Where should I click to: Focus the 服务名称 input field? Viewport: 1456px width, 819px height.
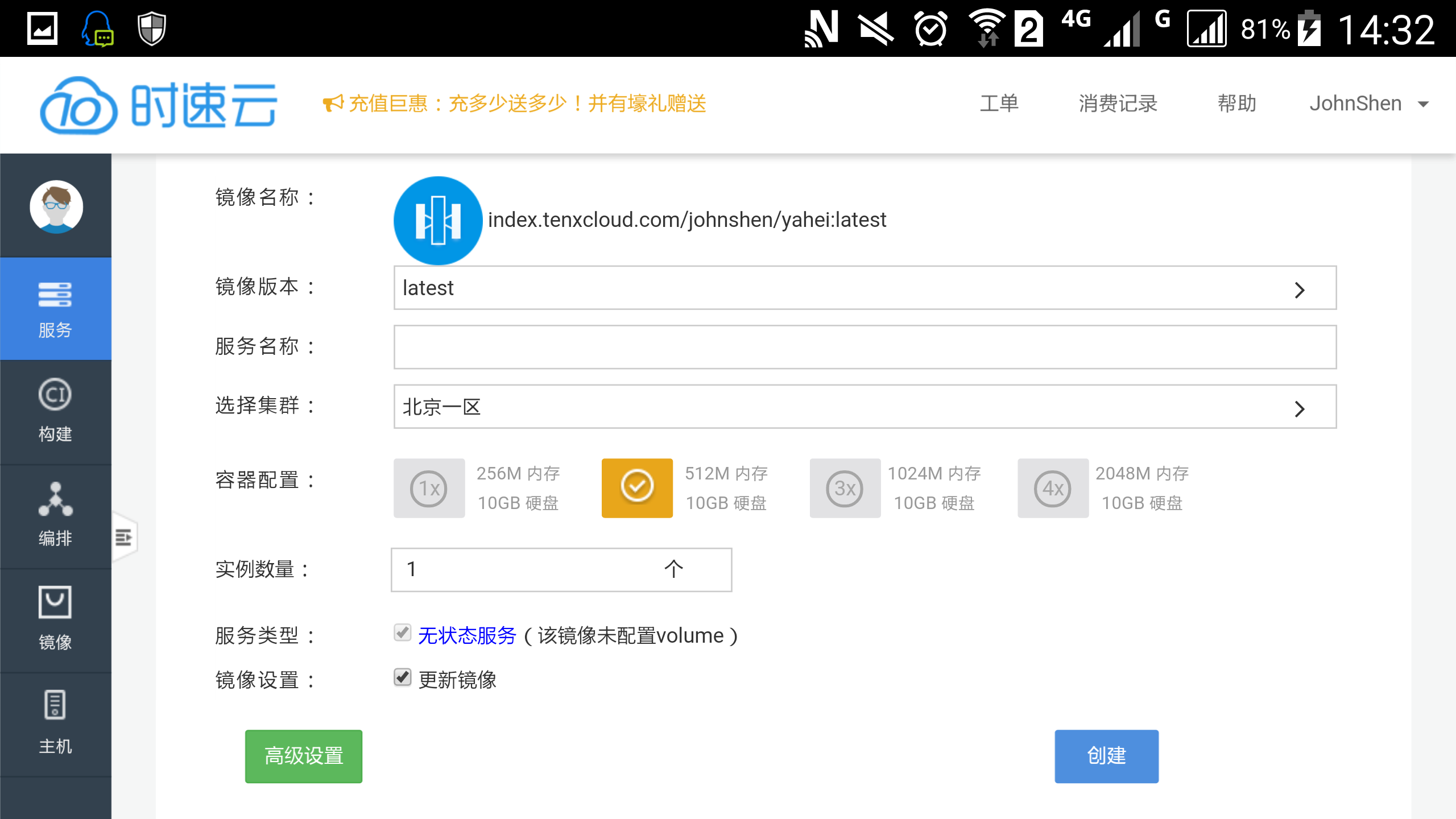click(864, 348)
